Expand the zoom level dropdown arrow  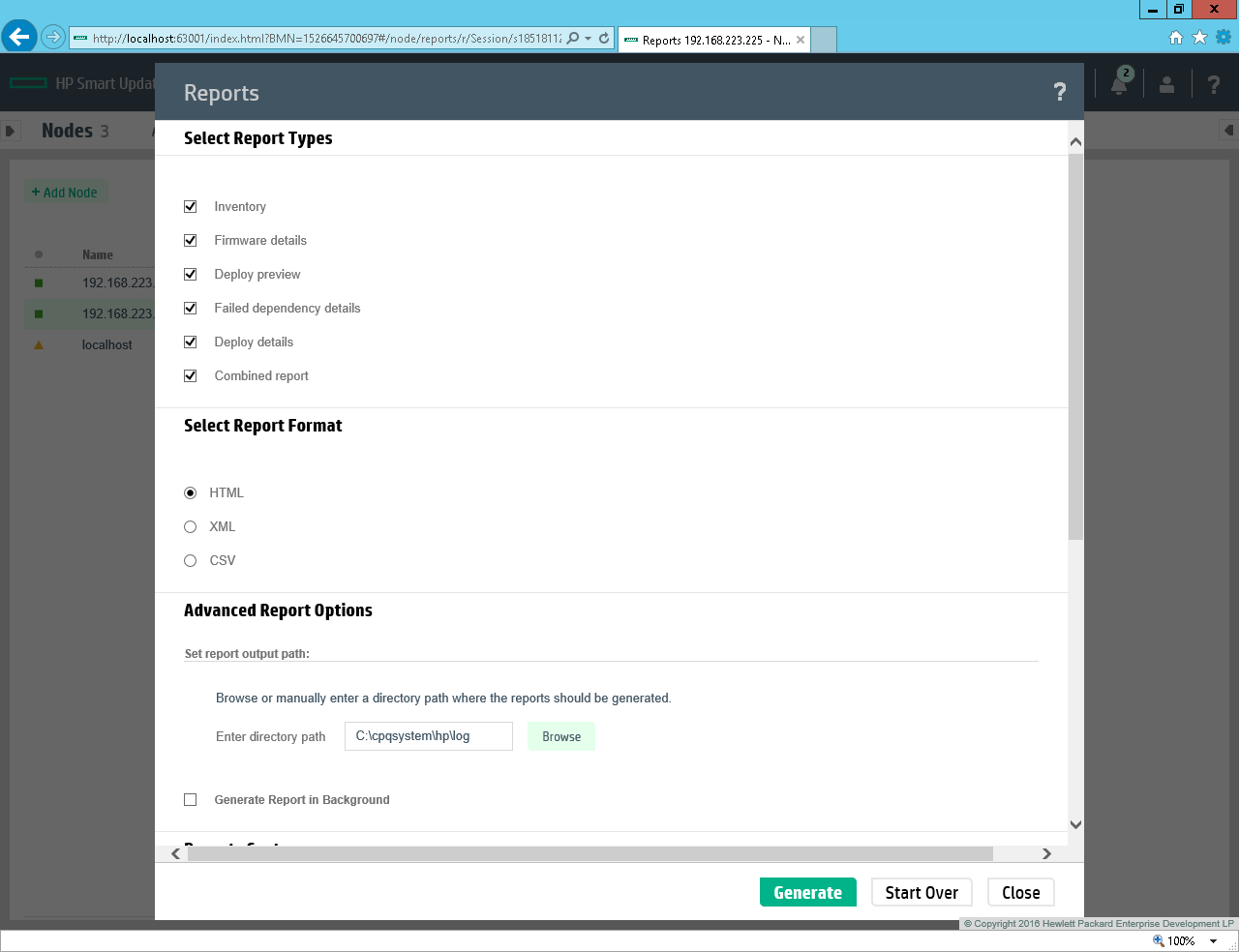pyautogui.click(x=1213, y=941)
